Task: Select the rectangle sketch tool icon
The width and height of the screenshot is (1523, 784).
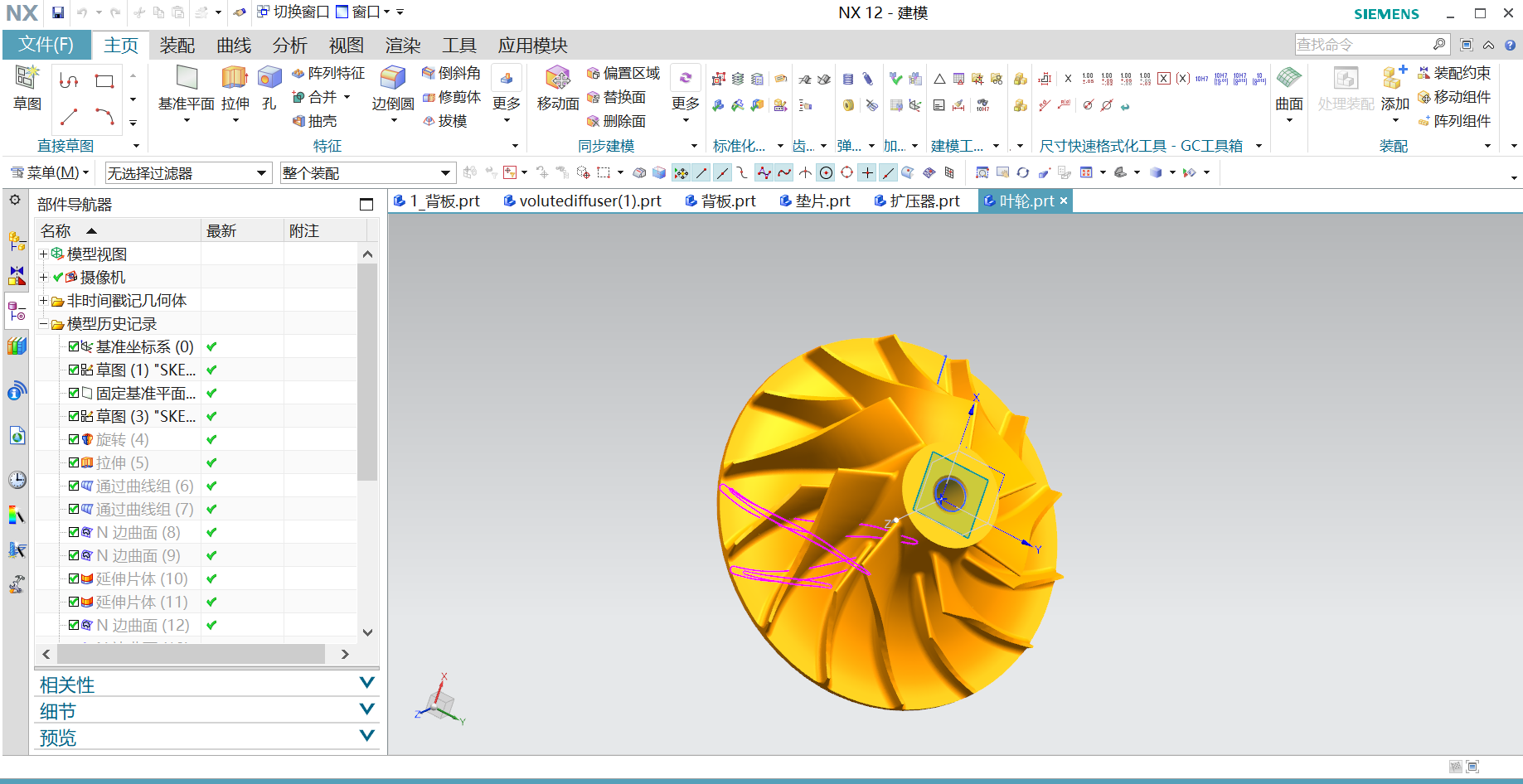Action: (x=104, y=80)
